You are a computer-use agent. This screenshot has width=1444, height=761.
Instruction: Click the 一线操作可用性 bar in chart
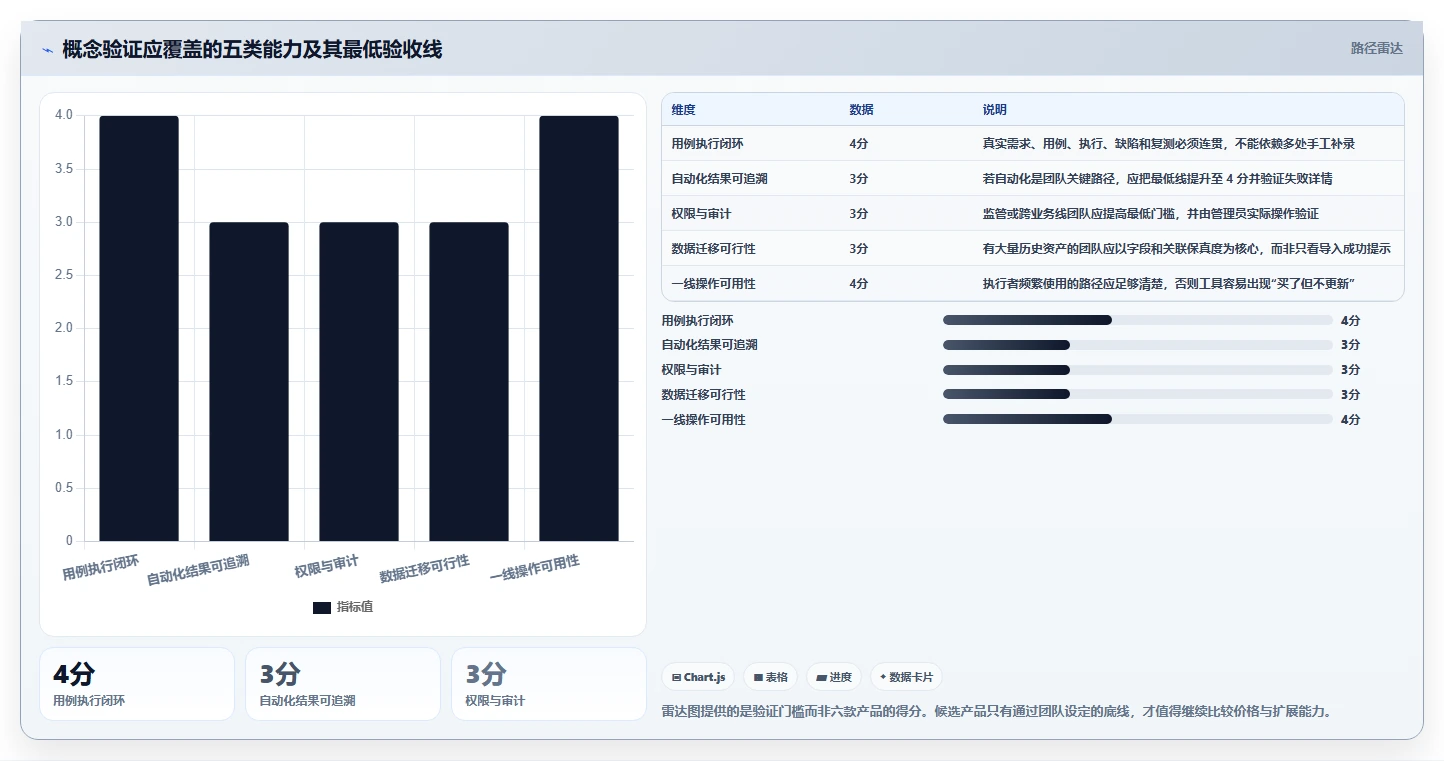point(579,328)
